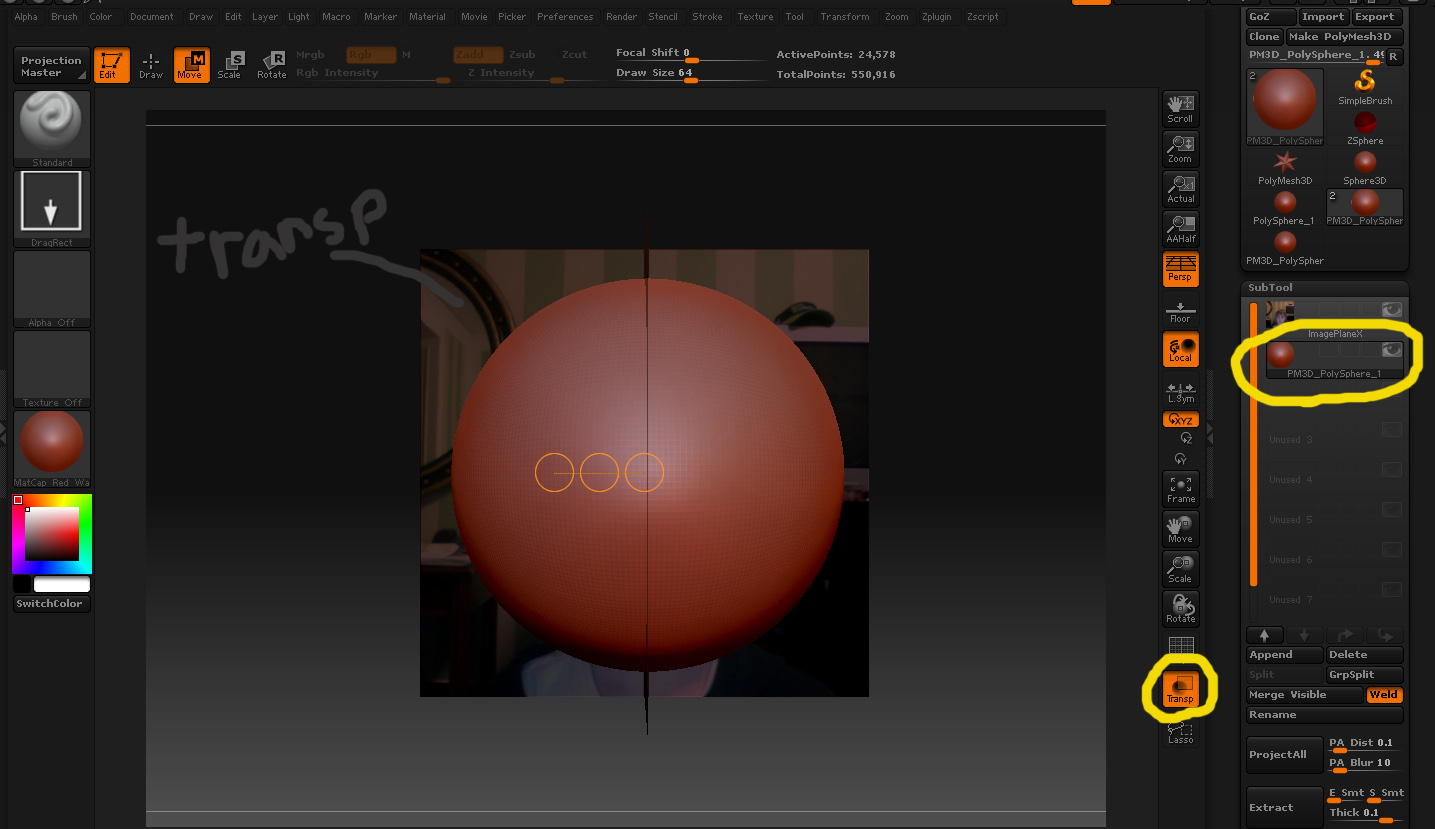This screenshot has height=829, width=1435.
Task: Click the hand Move icon below Frame
Action: tap(1180, 529)
